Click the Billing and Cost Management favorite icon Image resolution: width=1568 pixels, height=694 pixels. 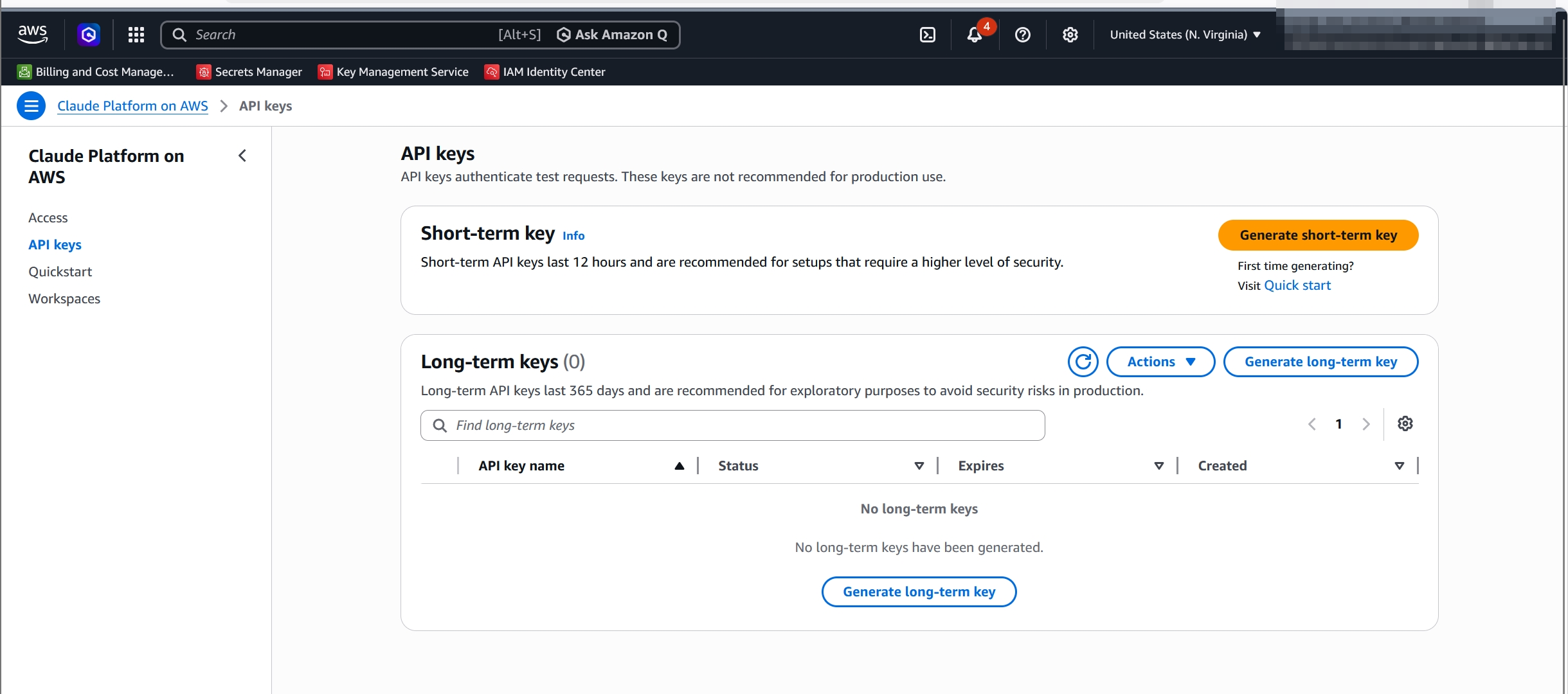[24, 72]
